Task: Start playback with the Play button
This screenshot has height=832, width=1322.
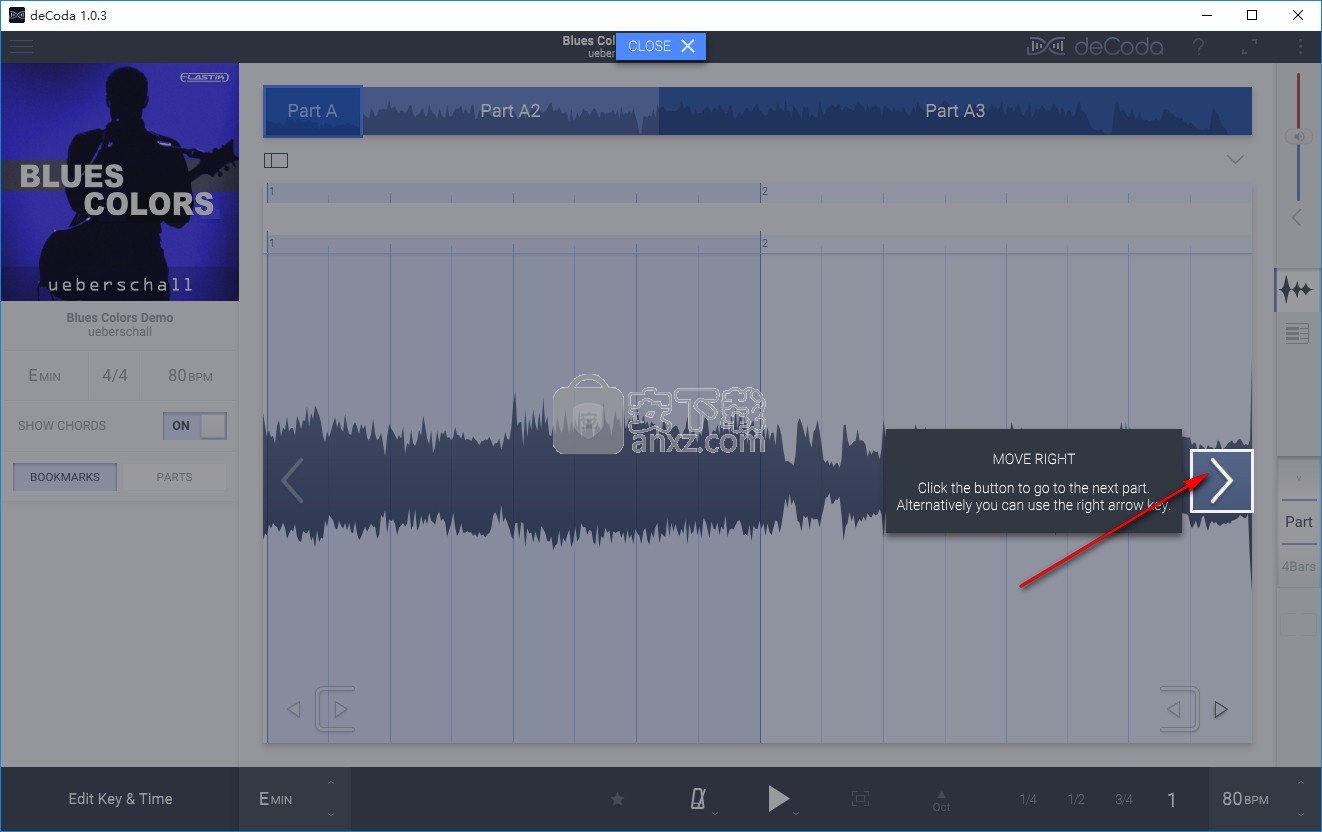Action: [x=777, y=798]
